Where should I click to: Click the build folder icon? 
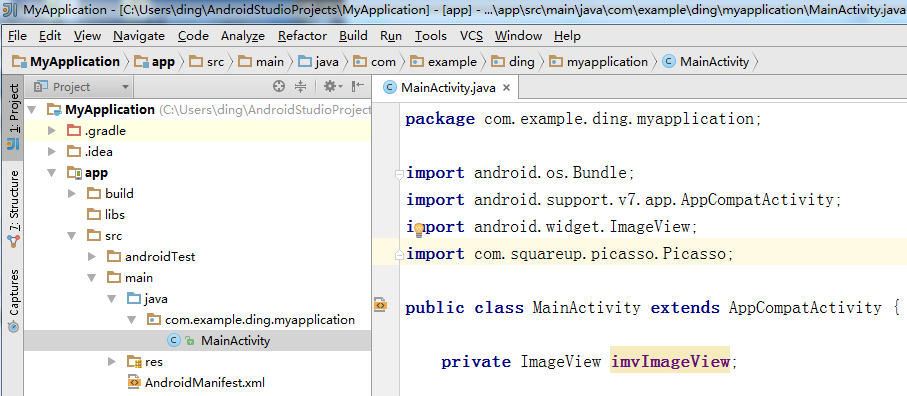point(94,194)
